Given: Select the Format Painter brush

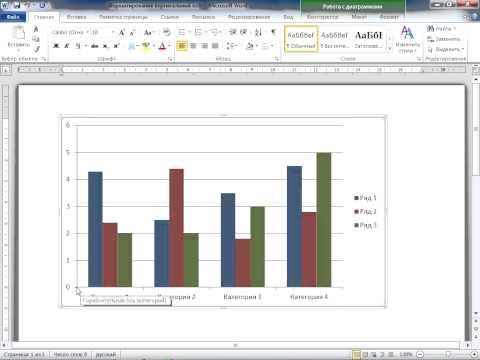Looking at the screenshot, I should point(36,49).
